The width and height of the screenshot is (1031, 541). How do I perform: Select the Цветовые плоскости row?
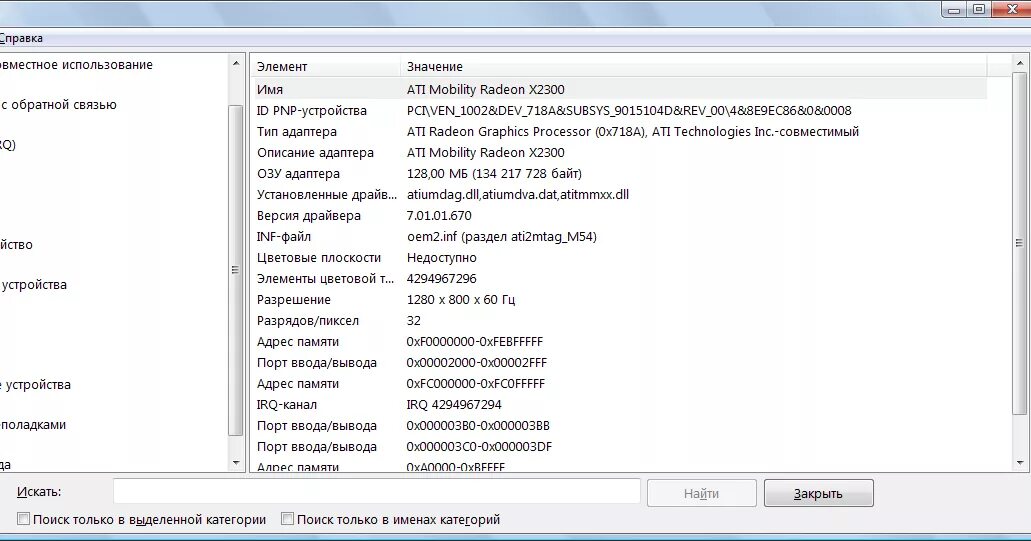click(620, 258)
